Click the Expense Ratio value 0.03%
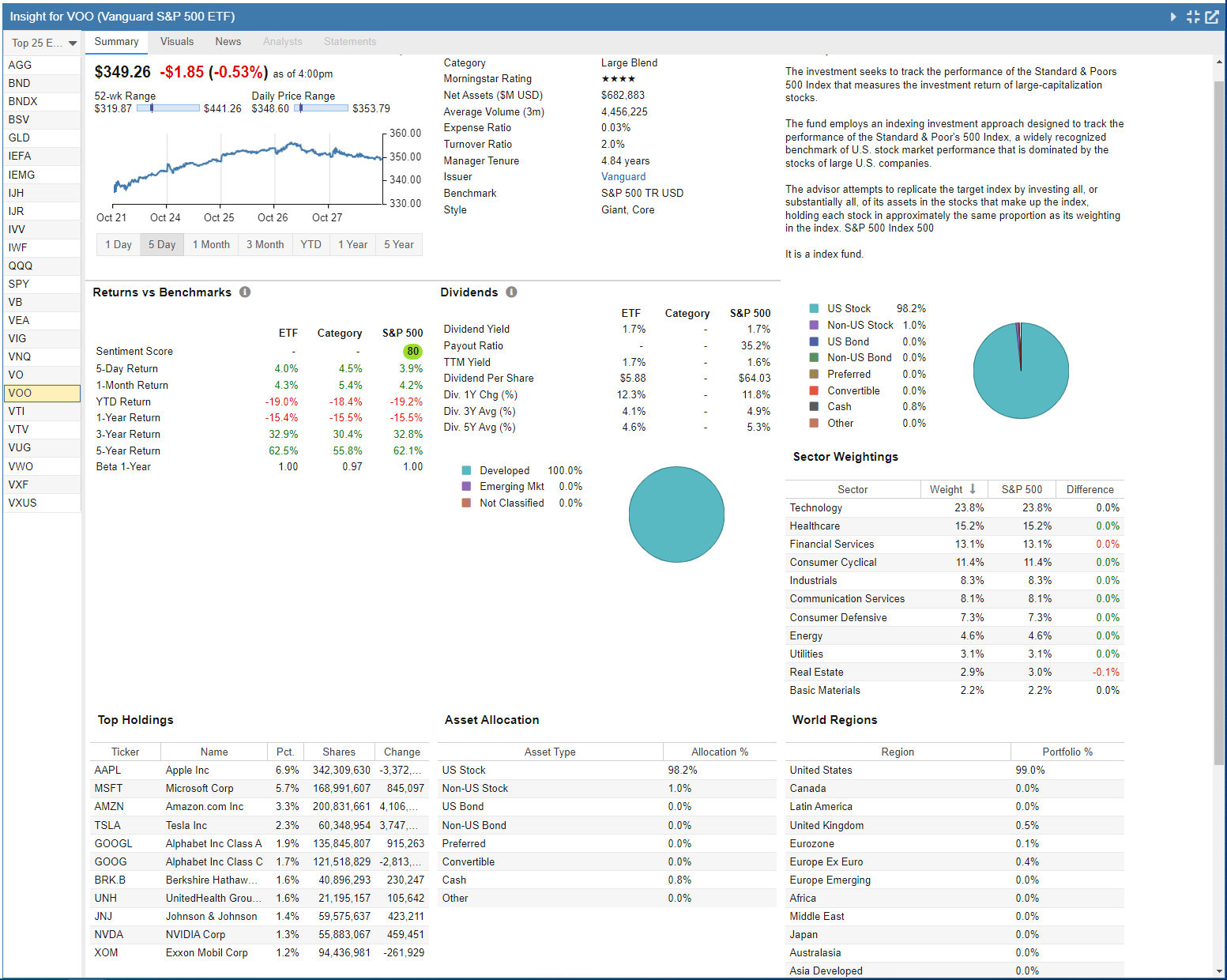 click(615, 127)
